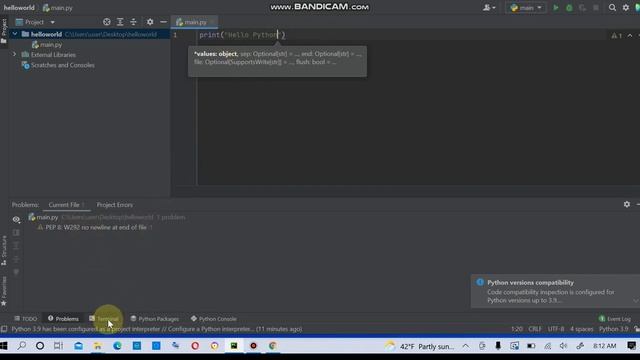
Task: Open the Favorites side tab
Action: 4,291
